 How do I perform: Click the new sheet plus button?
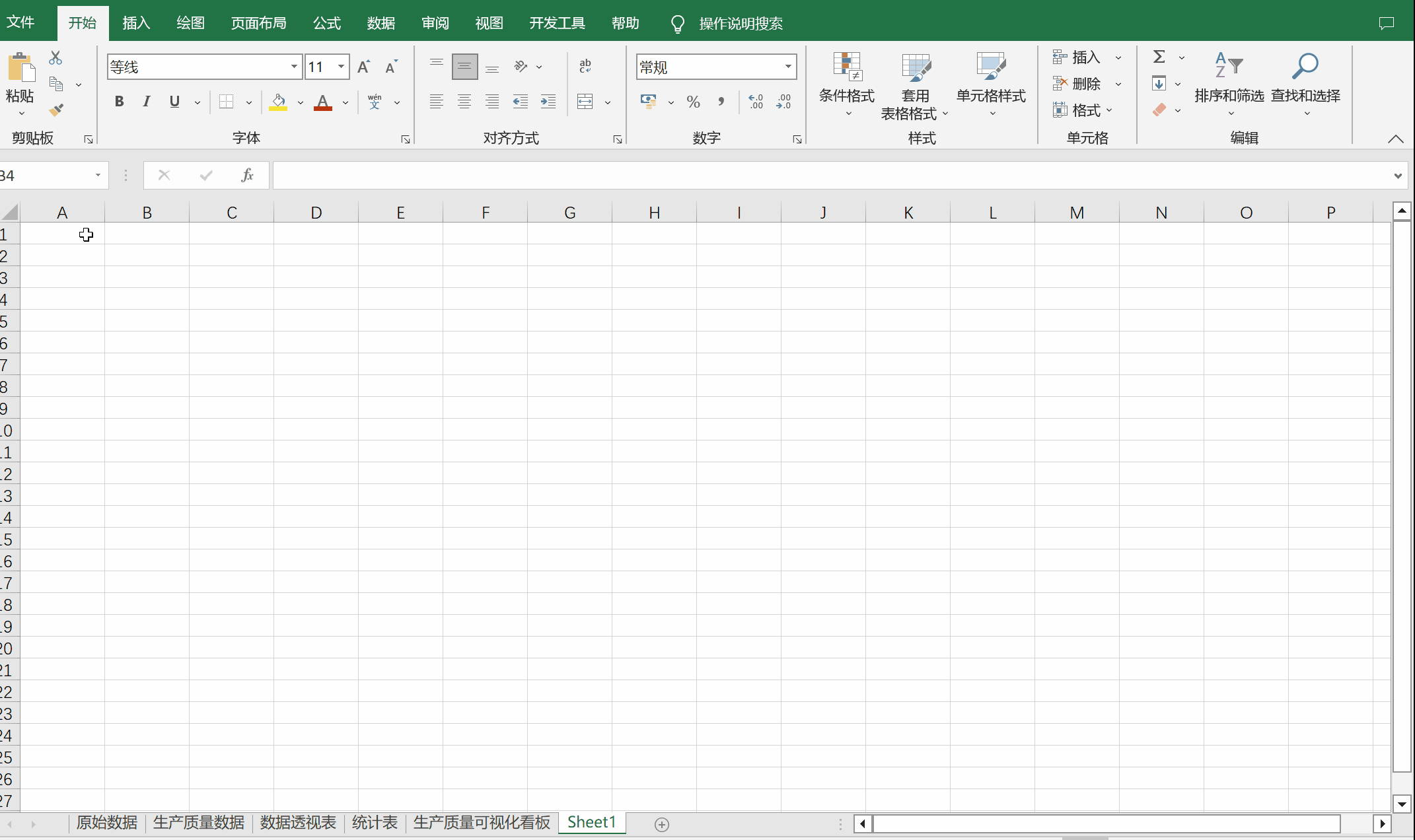click(x=662, y=824)
